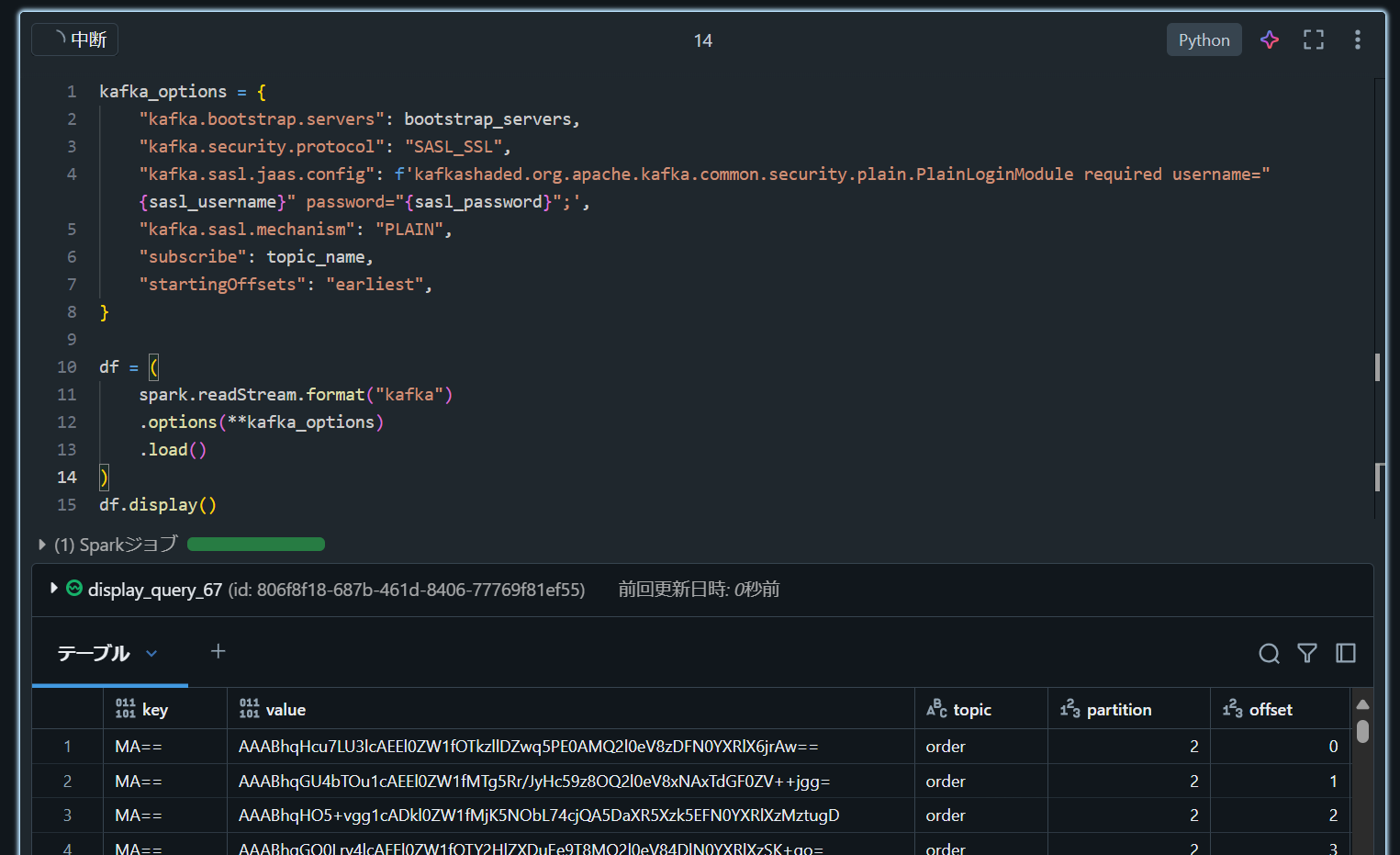Image resolution: width=1400 pixels, height=855 pixels.
Task: Click the 中断 interrupt button
Action: (74, 39)
